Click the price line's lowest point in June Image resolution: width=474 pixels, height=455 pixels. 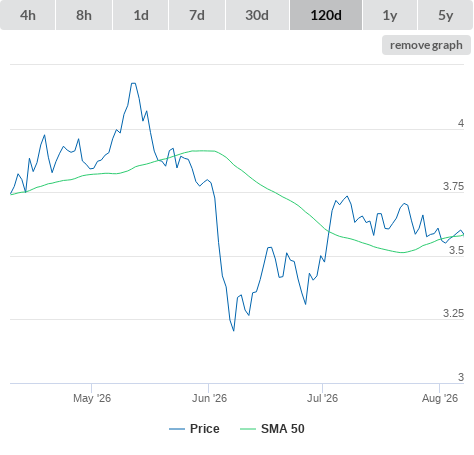click(x=233, y=330)
